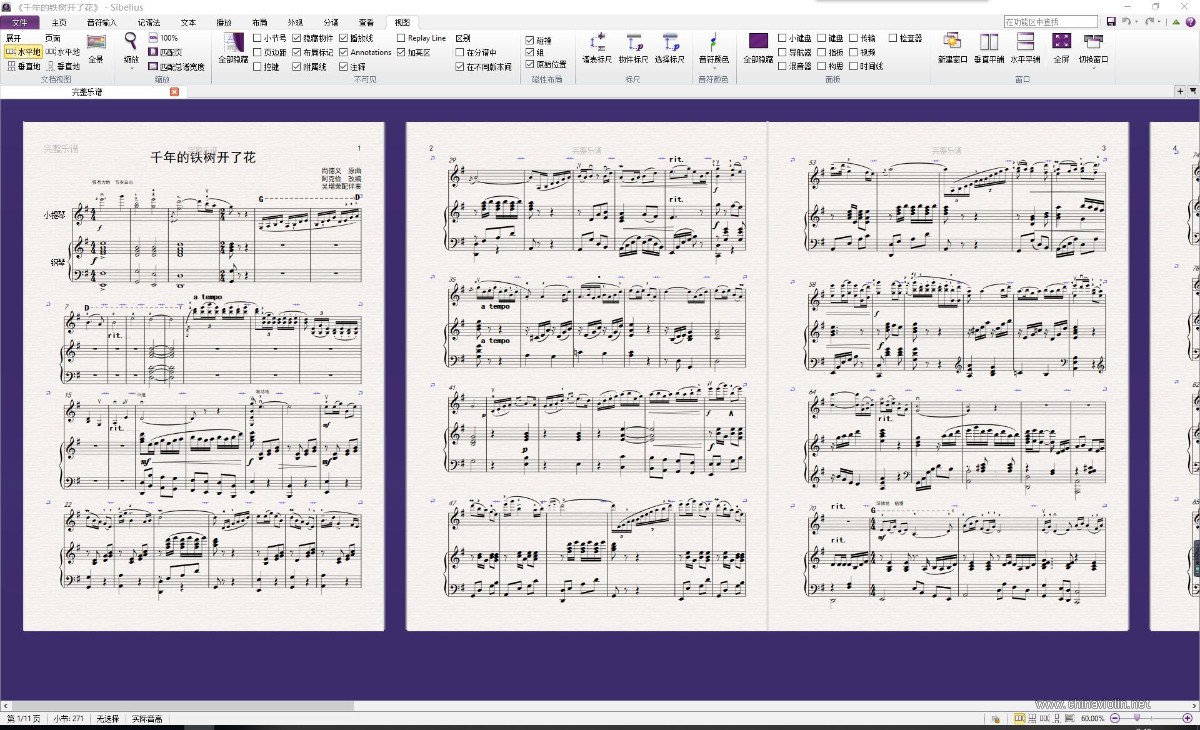Toggle Annotations checkbox
The height and width of the screenshot is (730, 1200).
tap(344, 52)
